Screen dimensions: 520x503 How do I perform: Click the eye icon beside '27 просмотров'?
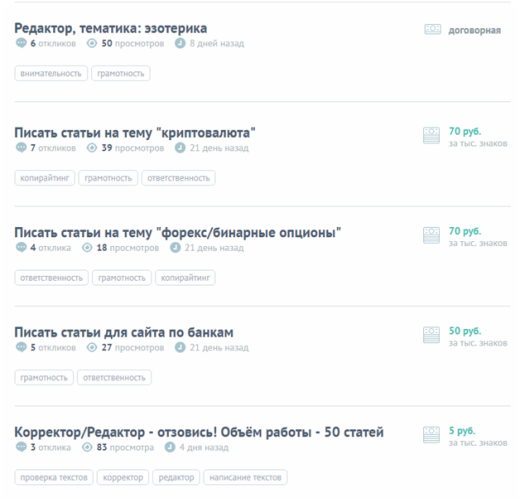click(92, 348)
